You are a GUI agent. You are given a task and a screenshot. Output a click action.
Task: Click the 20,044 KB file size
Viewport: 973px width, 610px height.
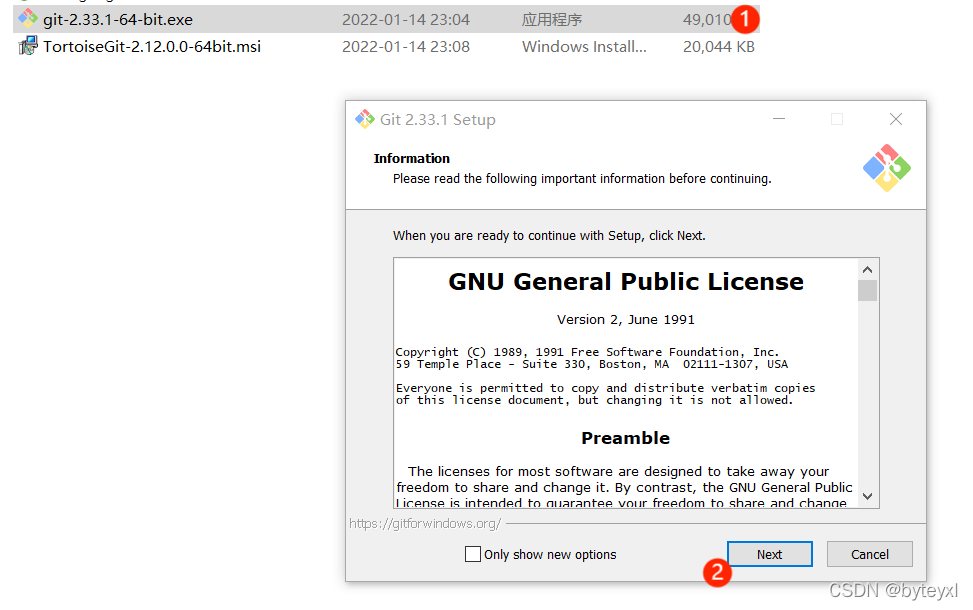pos(719,47)
